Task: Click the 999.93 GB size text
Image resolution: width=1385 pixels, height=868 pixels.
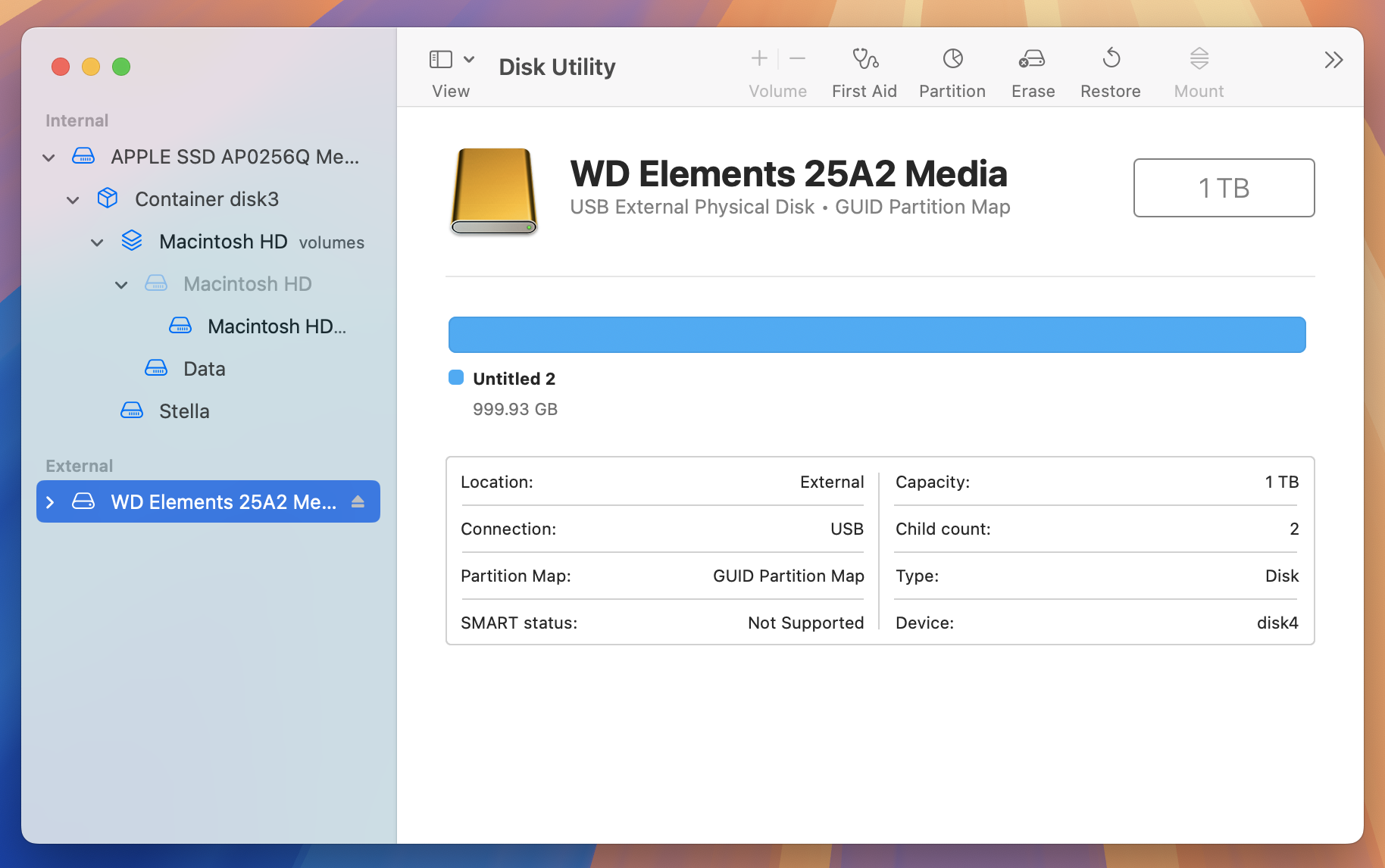Action: click(515, 409)
